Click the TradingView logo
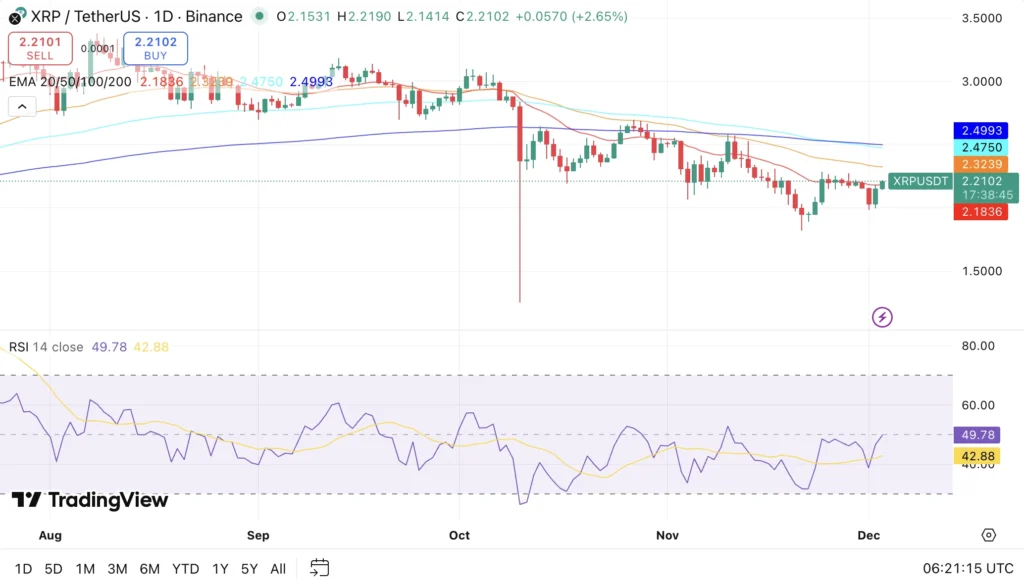This screenshot has width=1024, height=585. (x=90, y=500)
